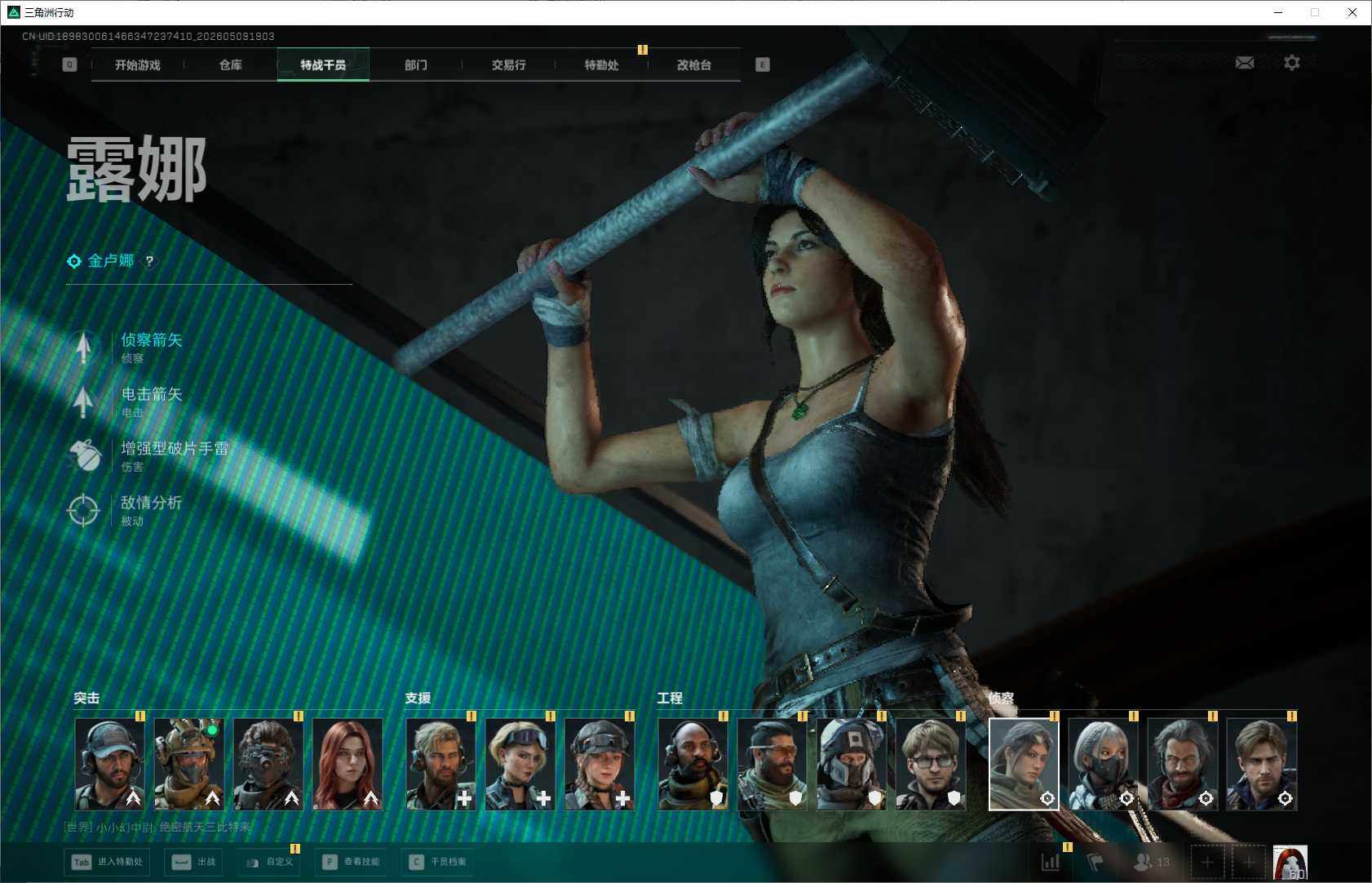Select engineer operator with black-framed glasses
Image resolution: width=1372 pixels, height=883 pixels.
(x=931, y=764)
